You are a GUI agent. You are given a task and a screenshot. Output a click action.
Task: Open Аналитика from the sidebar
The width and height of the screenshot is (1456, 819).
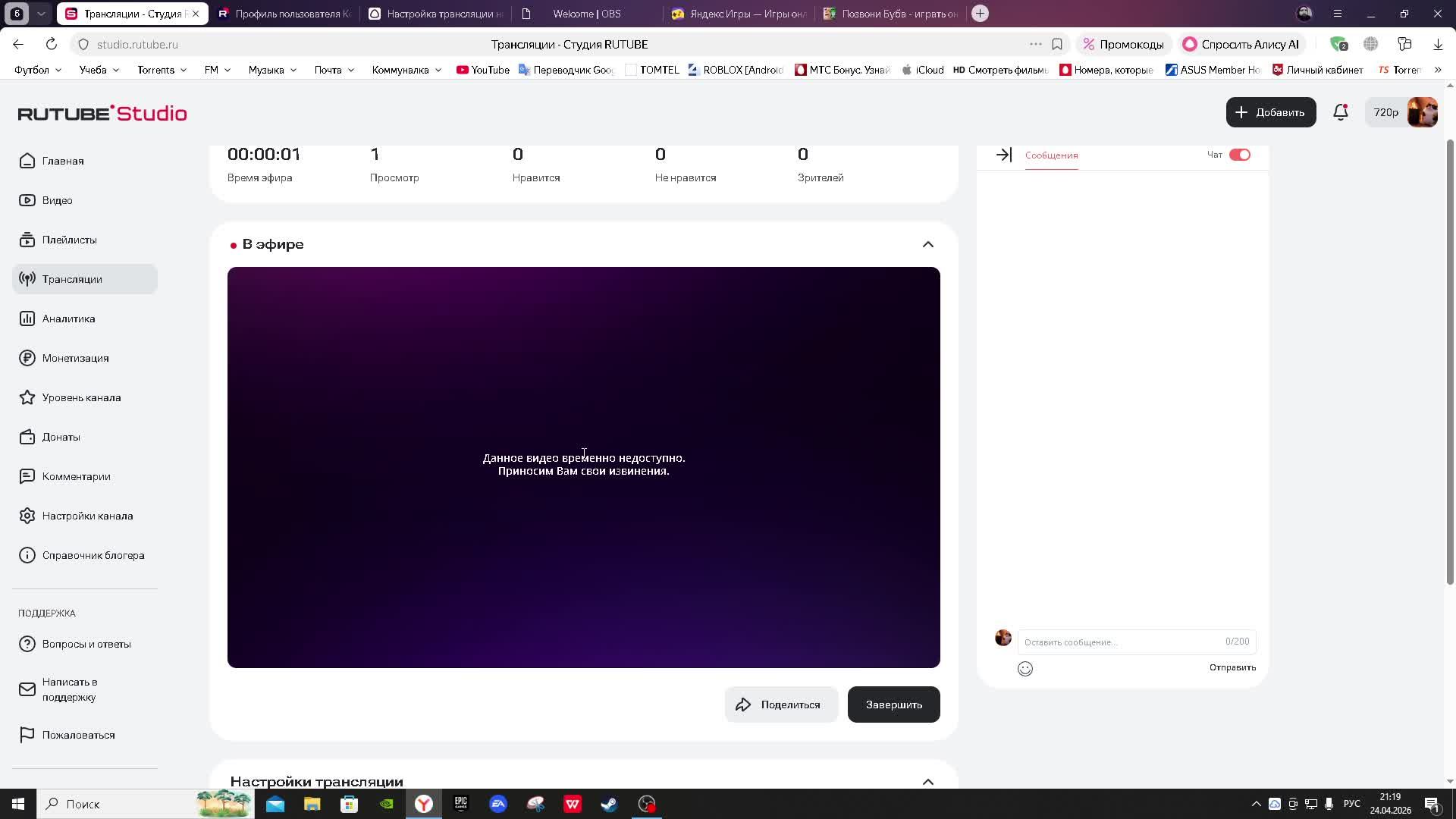click(x=68, y=318)
